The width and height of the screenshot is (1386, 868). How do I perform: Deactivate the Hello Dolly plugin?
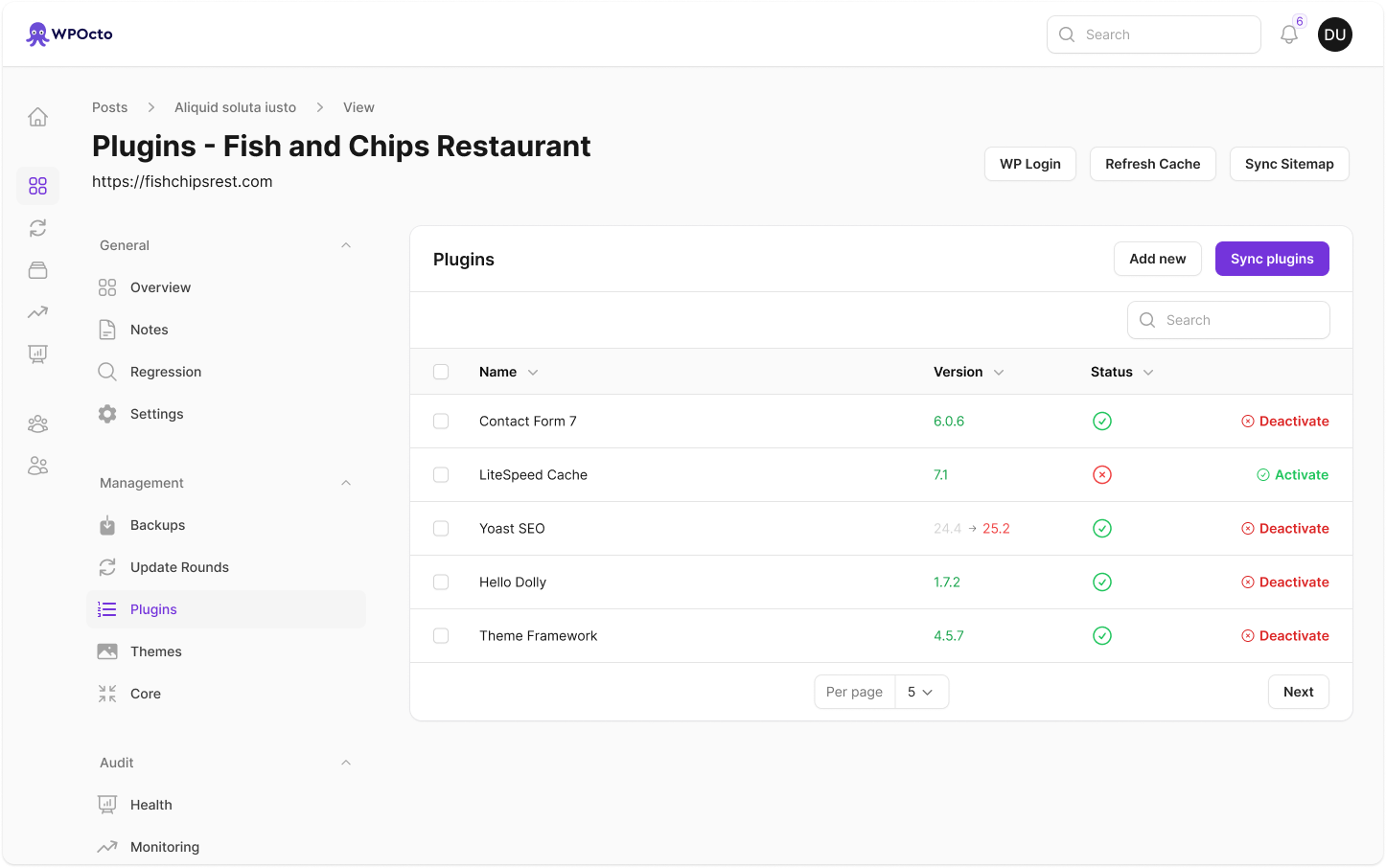point(1285,582)
